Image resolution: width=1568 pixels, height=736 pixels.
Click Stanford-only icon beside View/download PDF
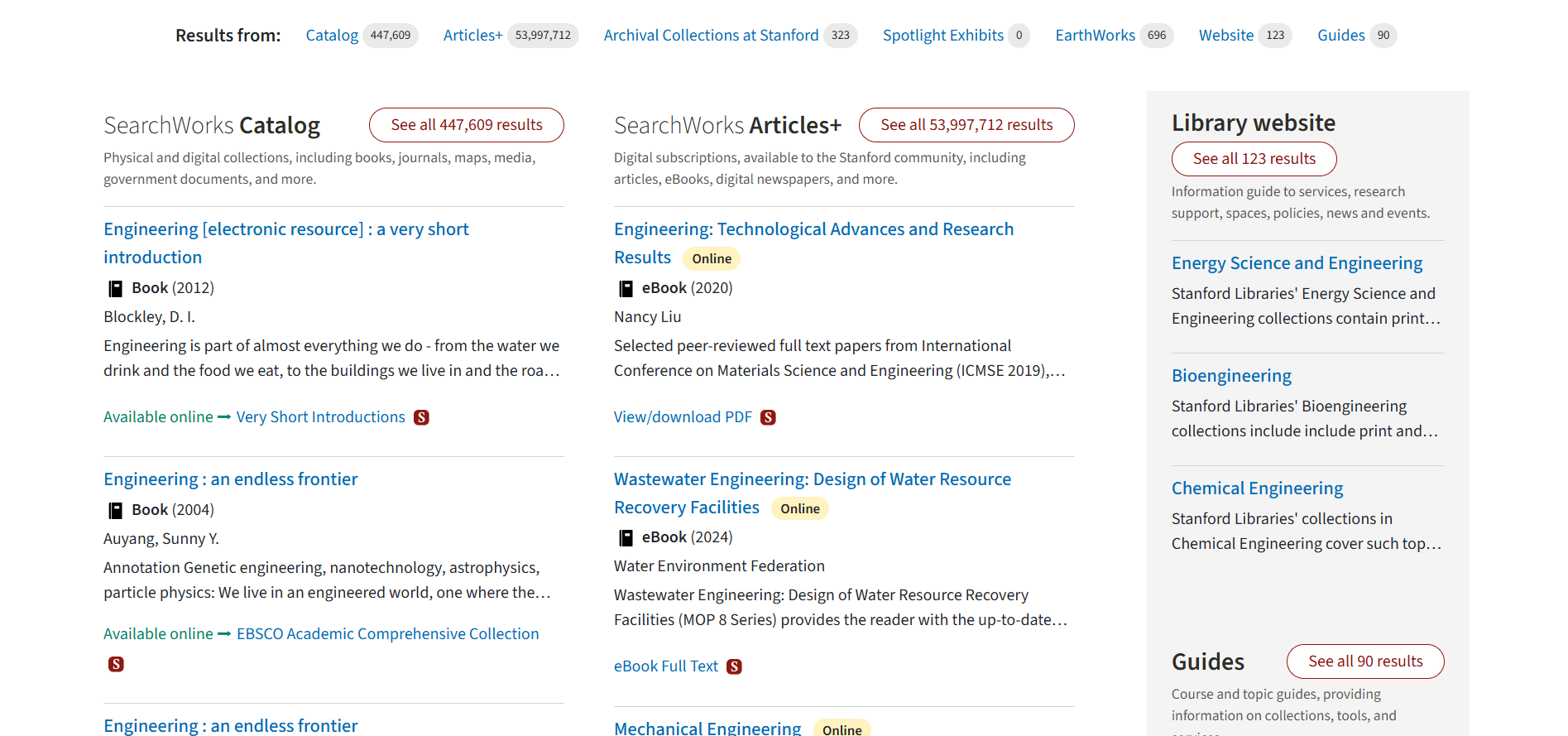768,417
